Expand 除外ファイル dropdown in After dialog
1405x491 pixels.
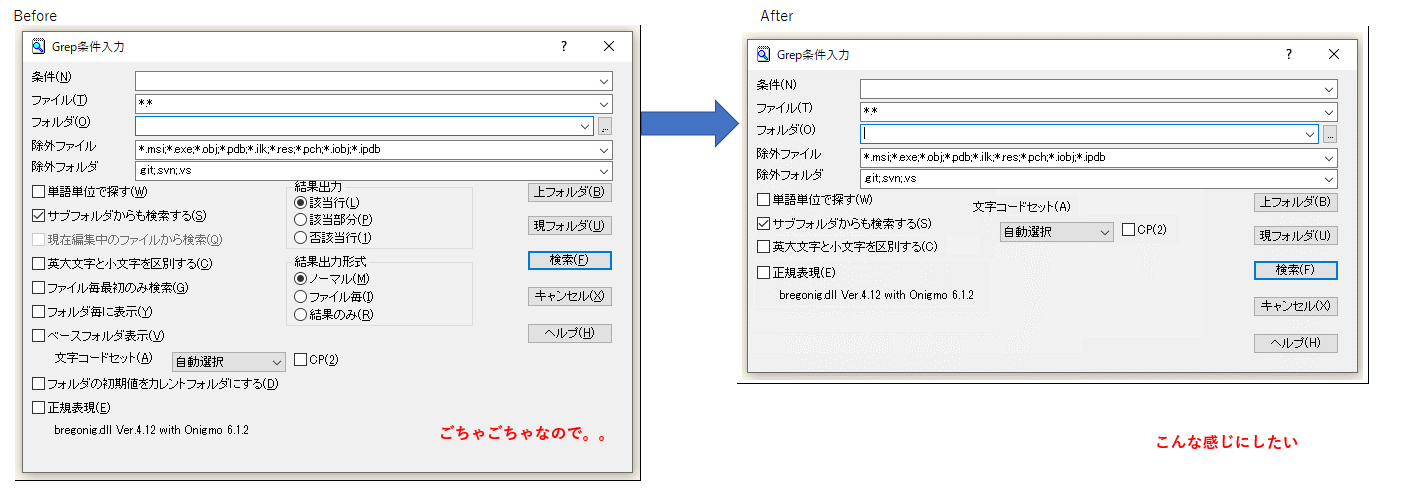1329,158
